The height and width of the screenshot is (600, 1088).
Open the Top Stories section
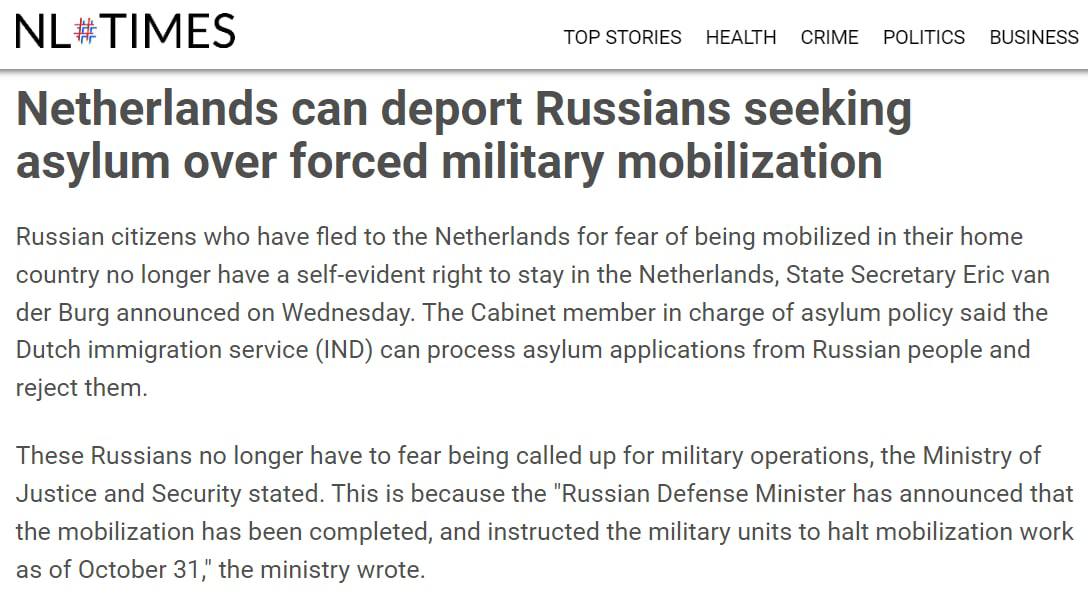(x=622, y=37)
